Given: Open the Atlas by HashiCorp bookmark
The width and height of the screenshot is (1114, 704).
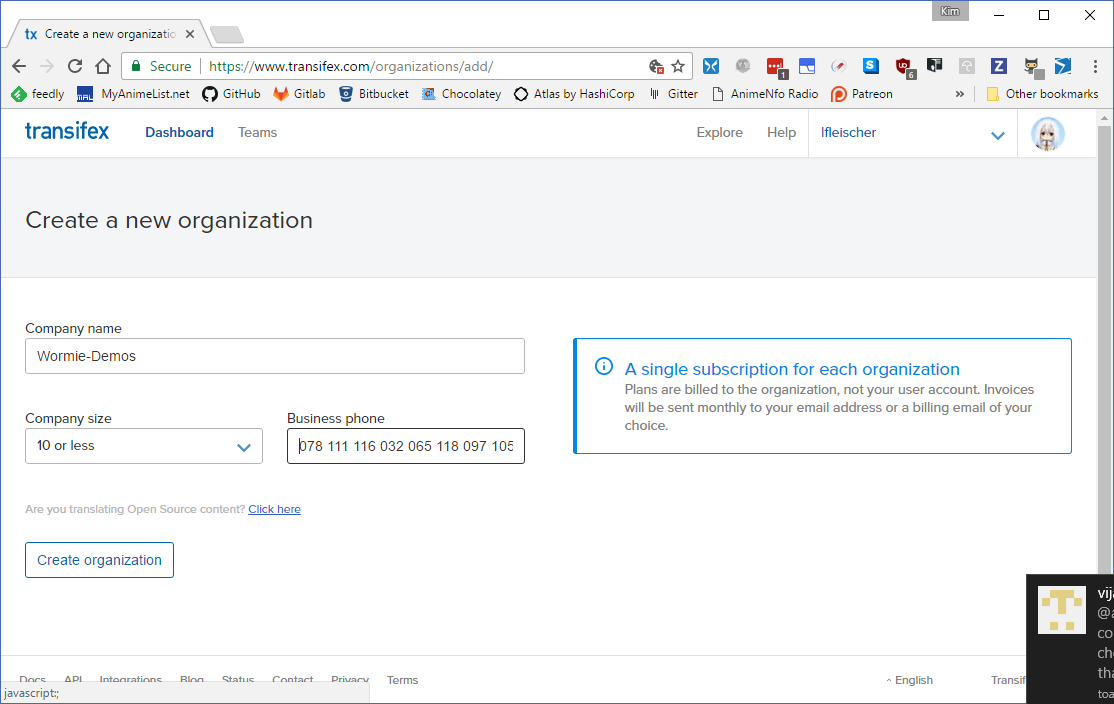Looking at the screenshot, I should [574, 94].
